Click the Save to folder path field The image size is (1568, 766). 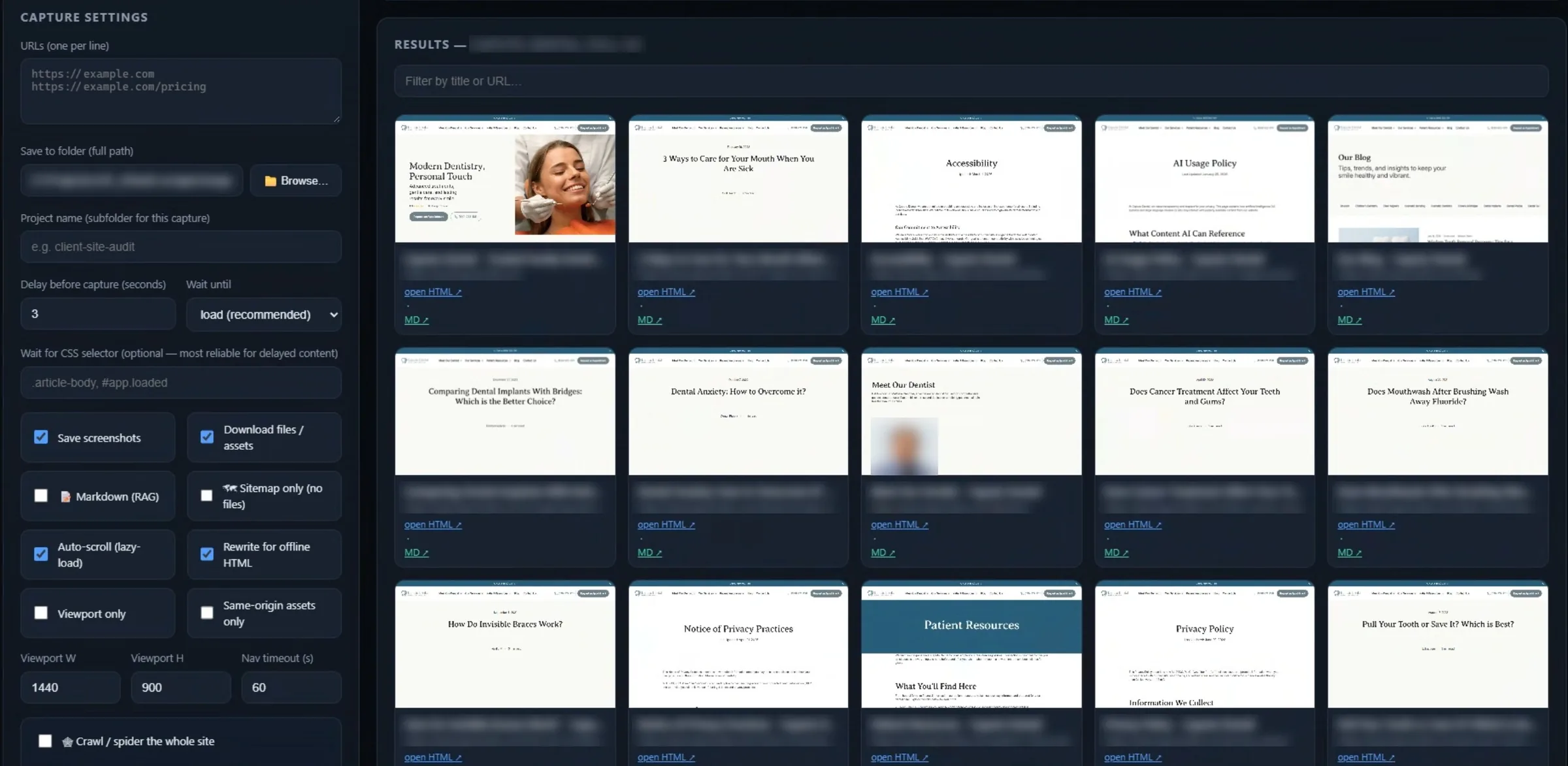coord(132,181)
